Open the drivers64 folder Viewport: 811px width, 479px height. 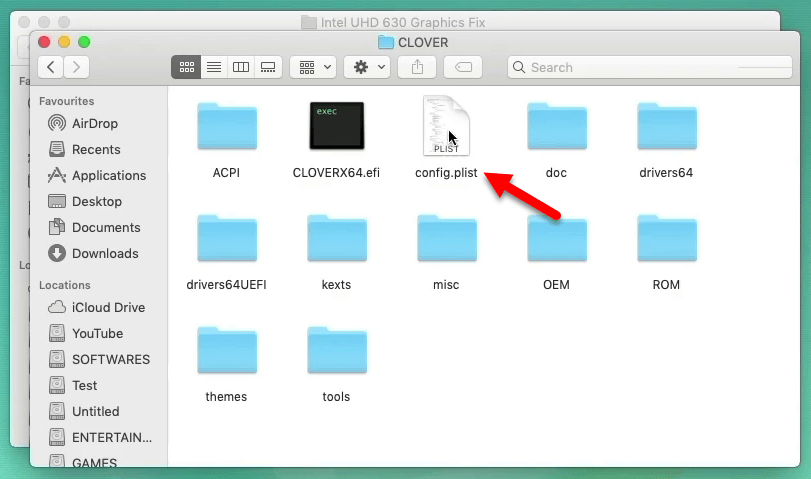coord(667,126)
